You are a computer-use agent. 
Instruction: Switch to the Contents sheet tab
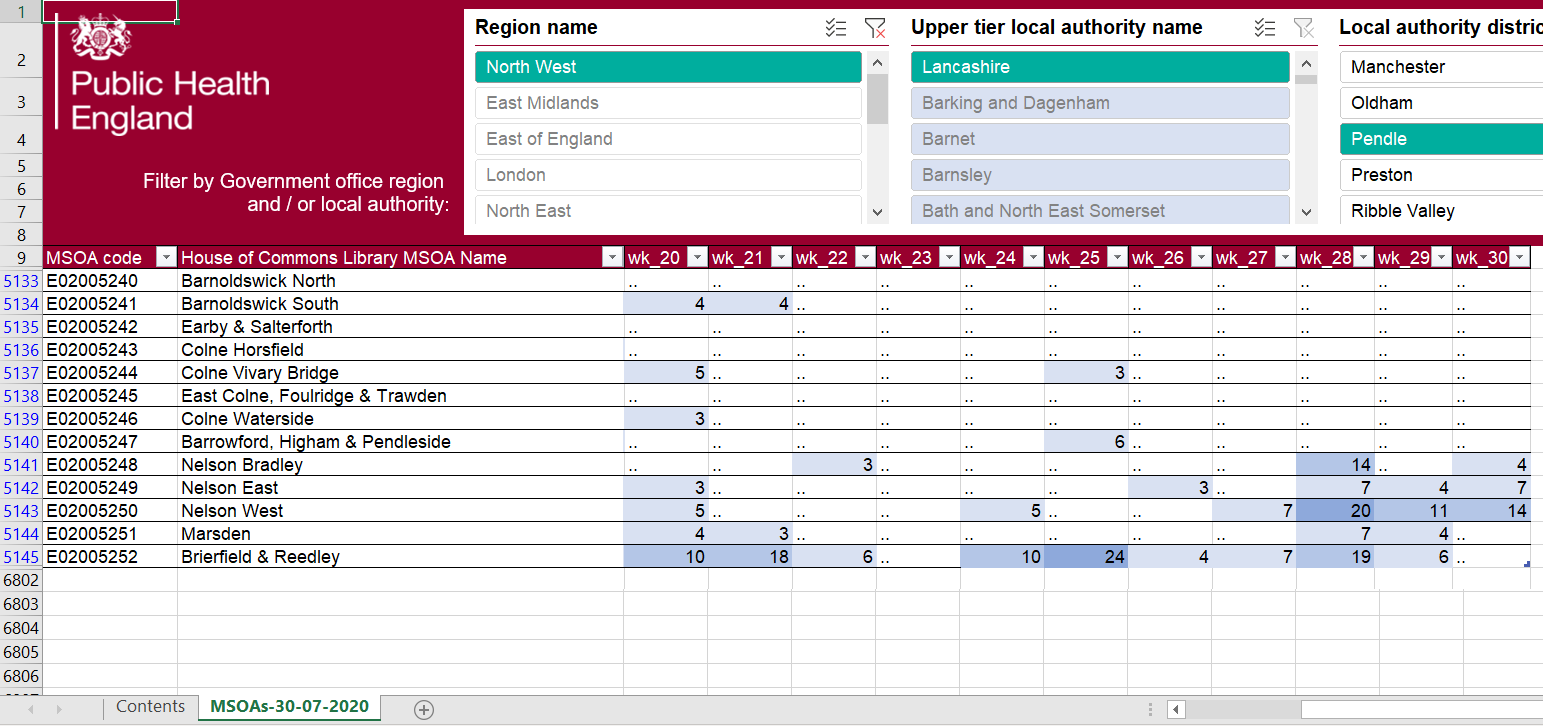pyautogui.click(x=150, y=707)
